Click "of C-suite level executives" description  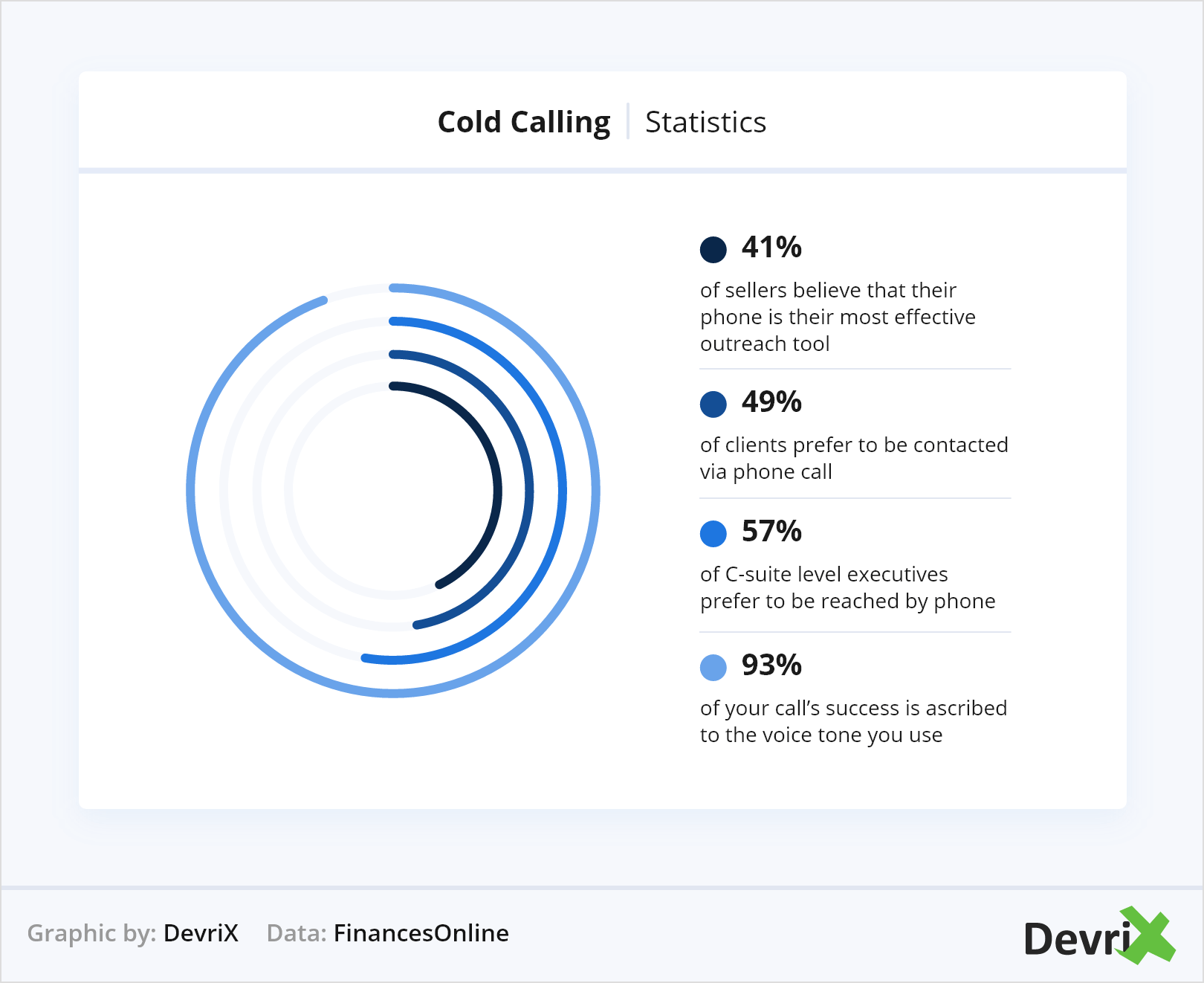(x=823, y=574)
